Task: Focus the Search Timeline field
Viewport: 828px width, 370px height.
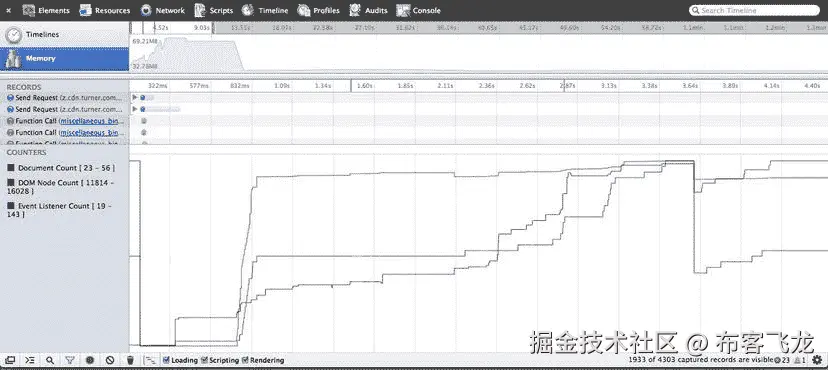Action: (x=755, y=10)
